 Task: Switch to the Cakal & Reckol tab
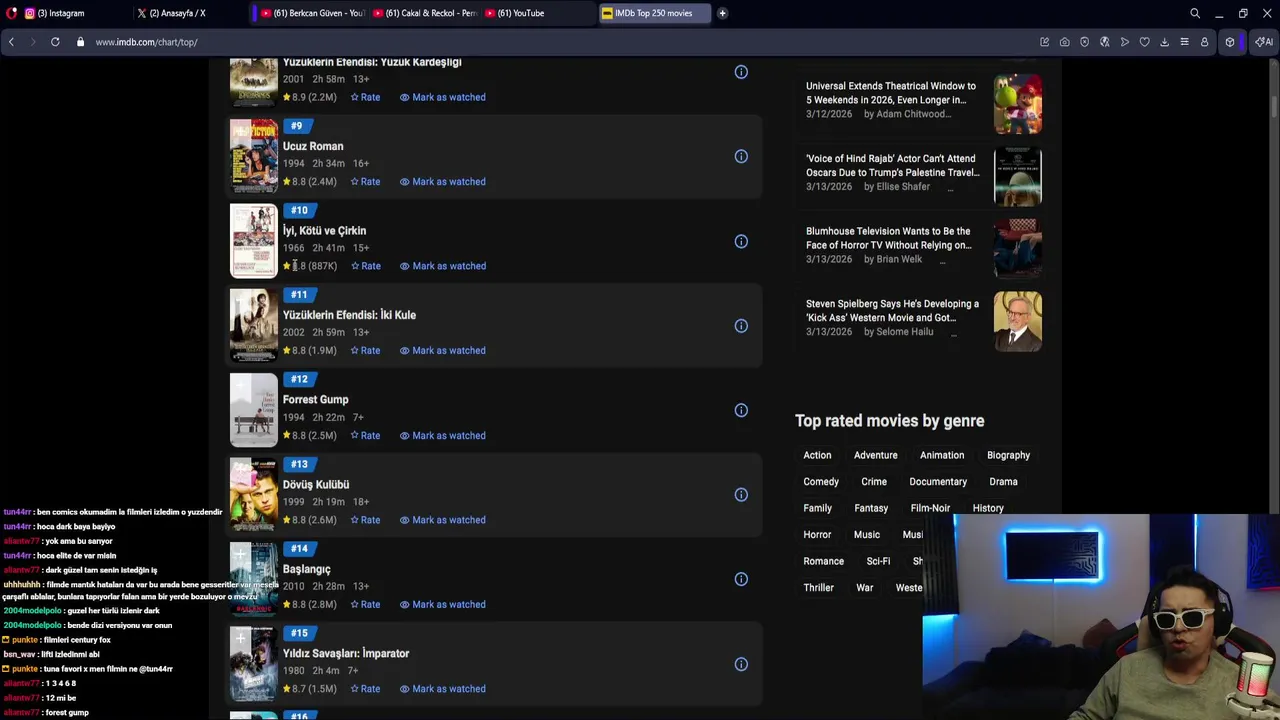click(x=425, y=13)
